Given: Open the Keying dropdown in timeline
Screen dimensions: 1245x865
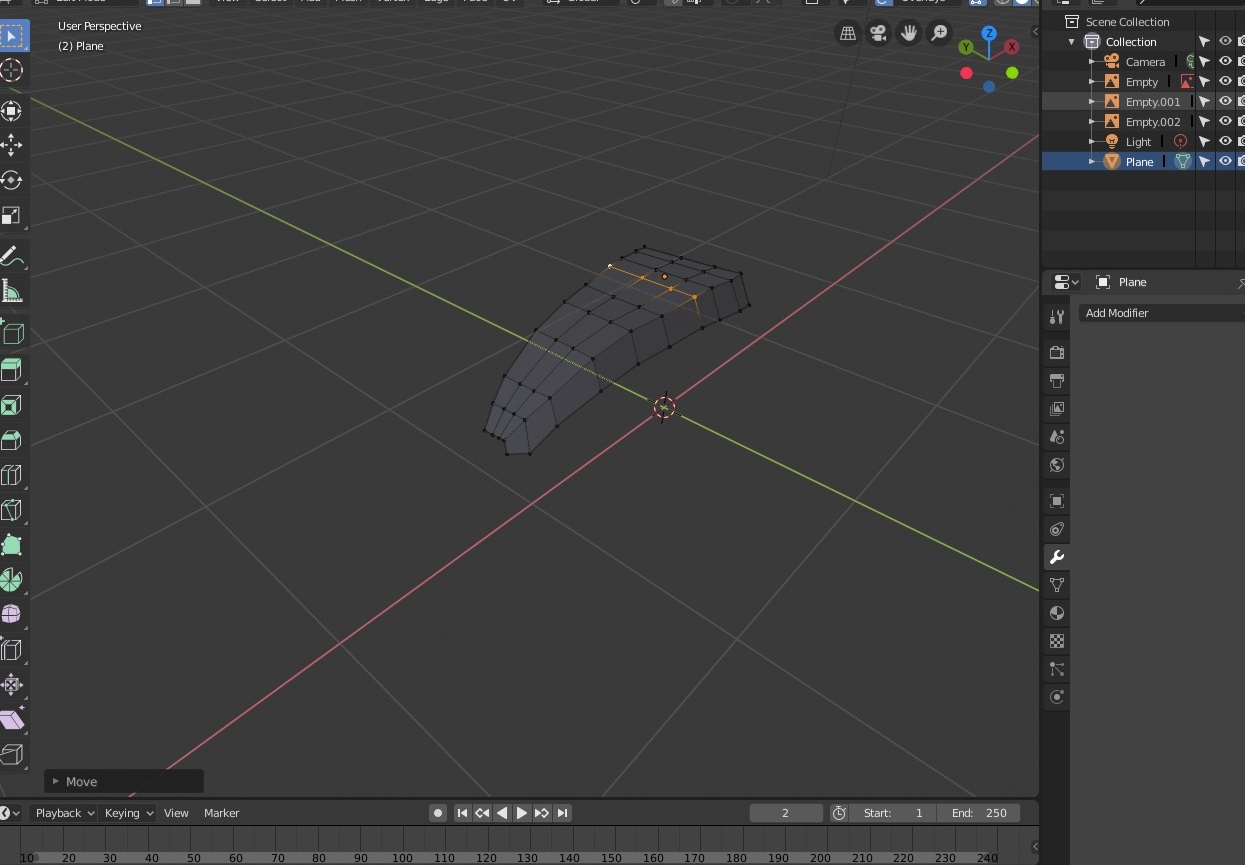Looking at the screenshot, I should pos(127,813).
